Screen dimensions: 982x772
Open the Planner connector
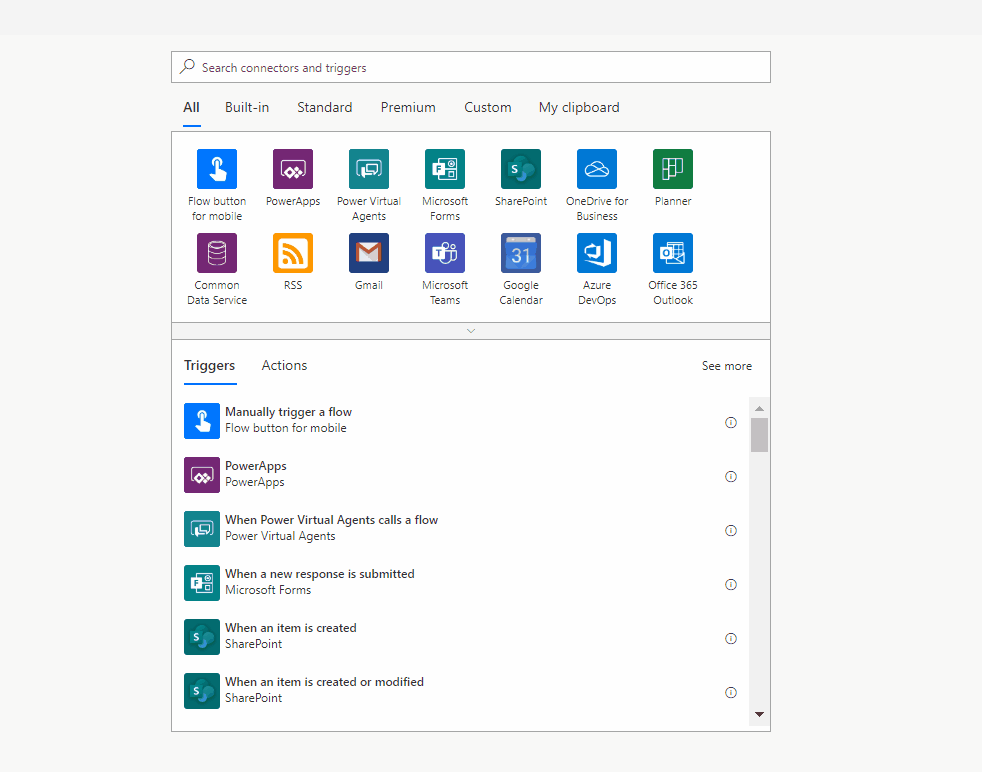click(673, 169)
